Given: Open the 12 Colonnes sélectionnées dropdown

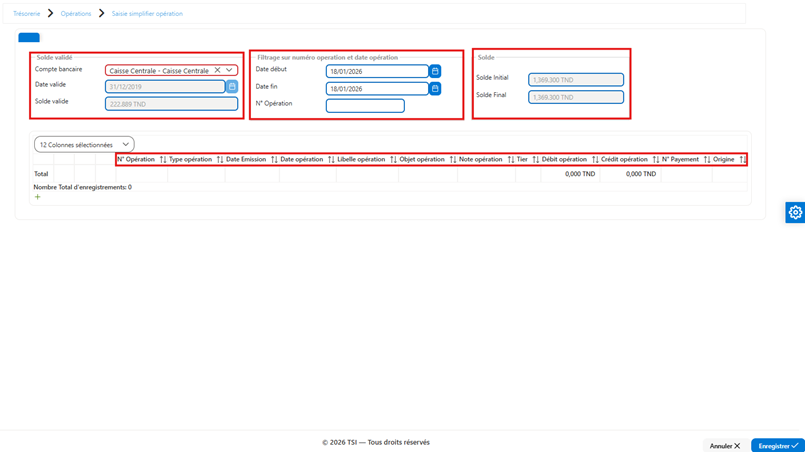Looking at the screenshot, I should [x=84, y=144].
